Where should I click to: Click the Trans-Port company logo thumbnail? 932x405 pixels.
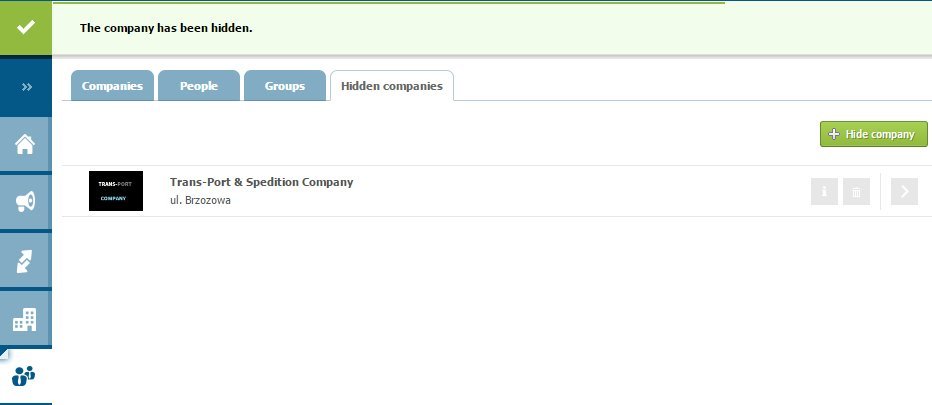point(116,191)
